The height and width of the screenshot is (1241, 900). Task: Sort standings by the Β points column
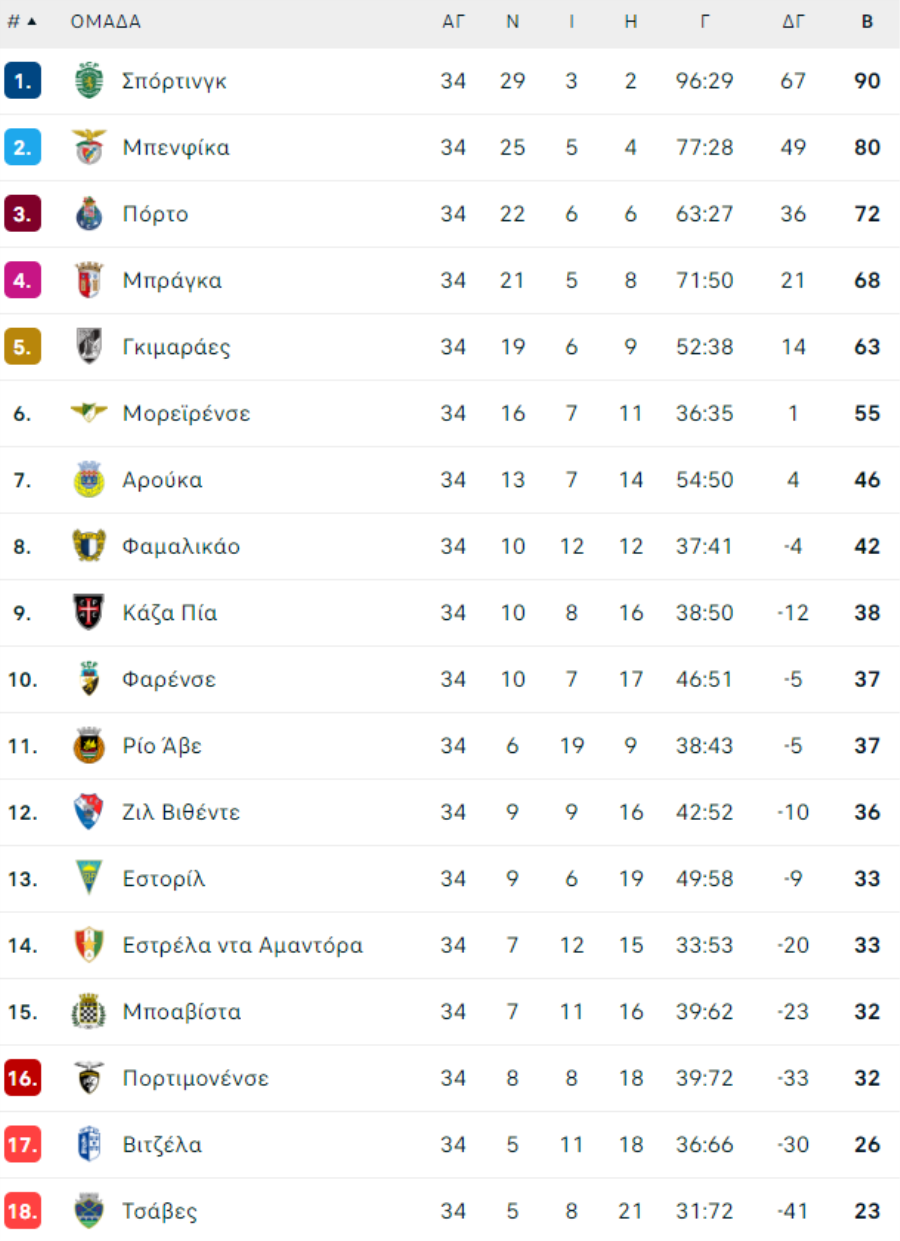pos(867,22)
